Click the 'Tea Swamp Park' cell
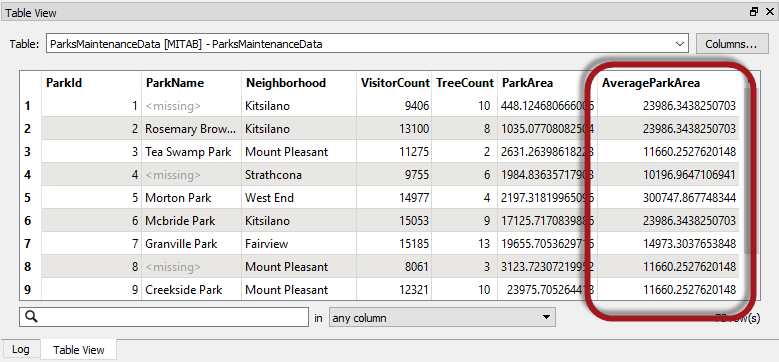The height and width of the screenshot is (362, 779). (x=191, y=151)
